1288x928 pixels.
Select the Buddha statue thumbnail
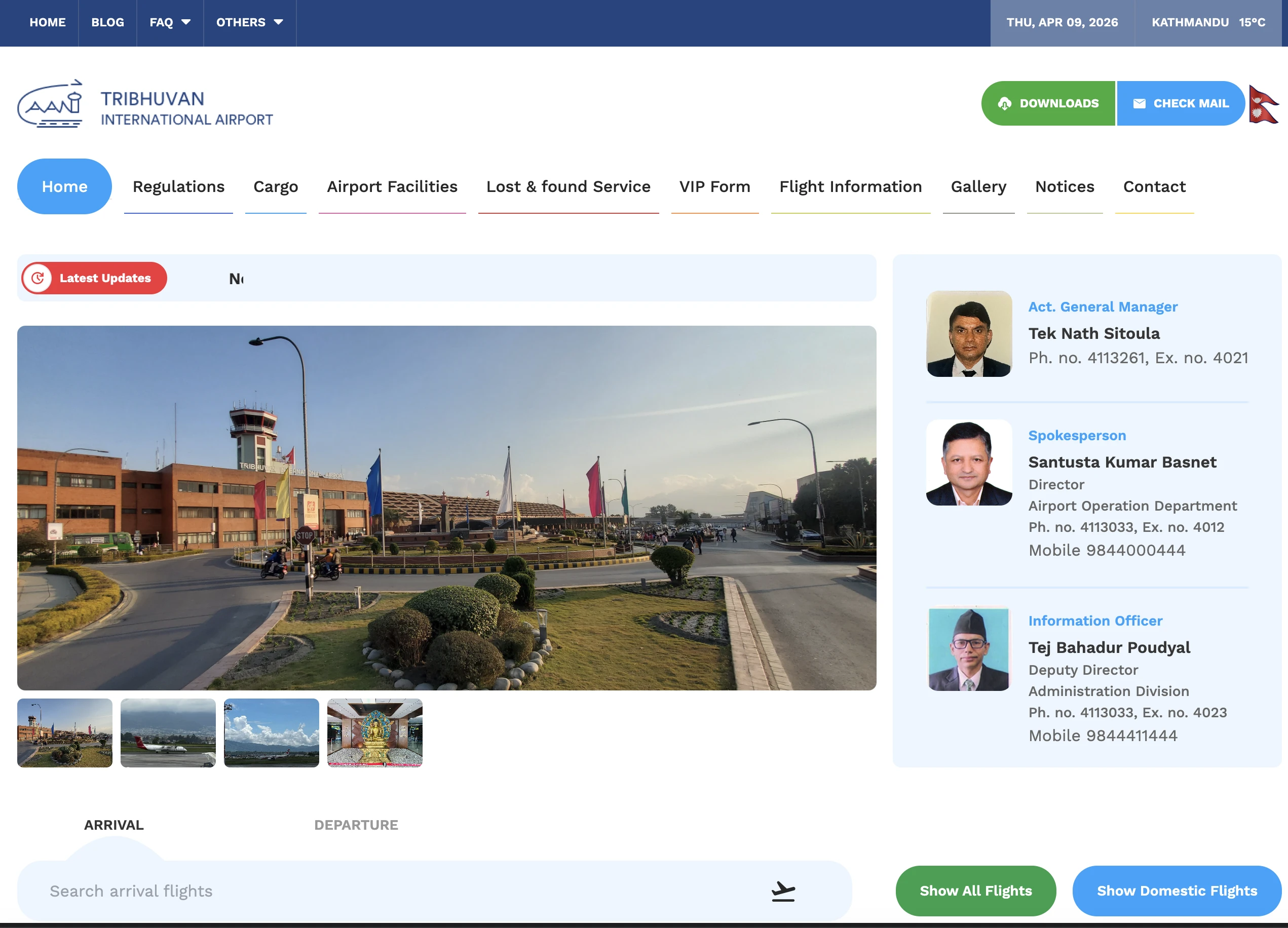[374, 733]
